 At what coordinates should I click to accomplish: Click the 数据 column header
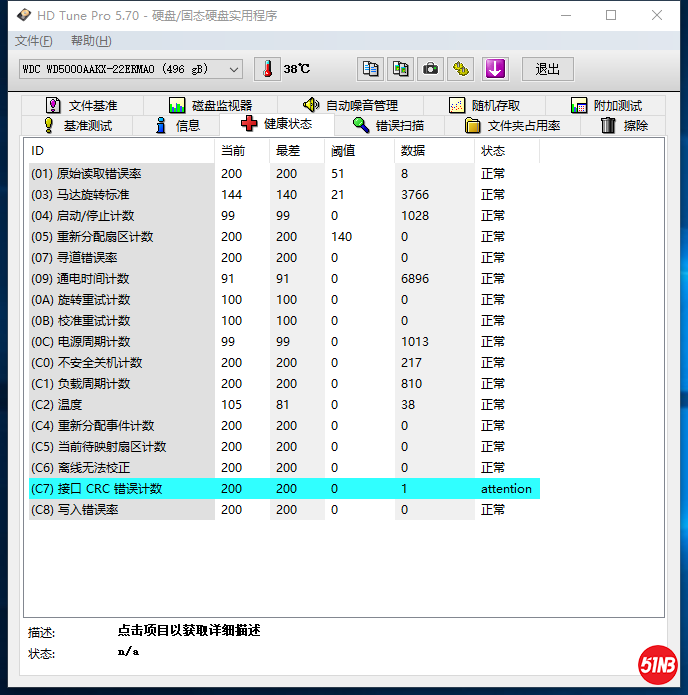412,151
